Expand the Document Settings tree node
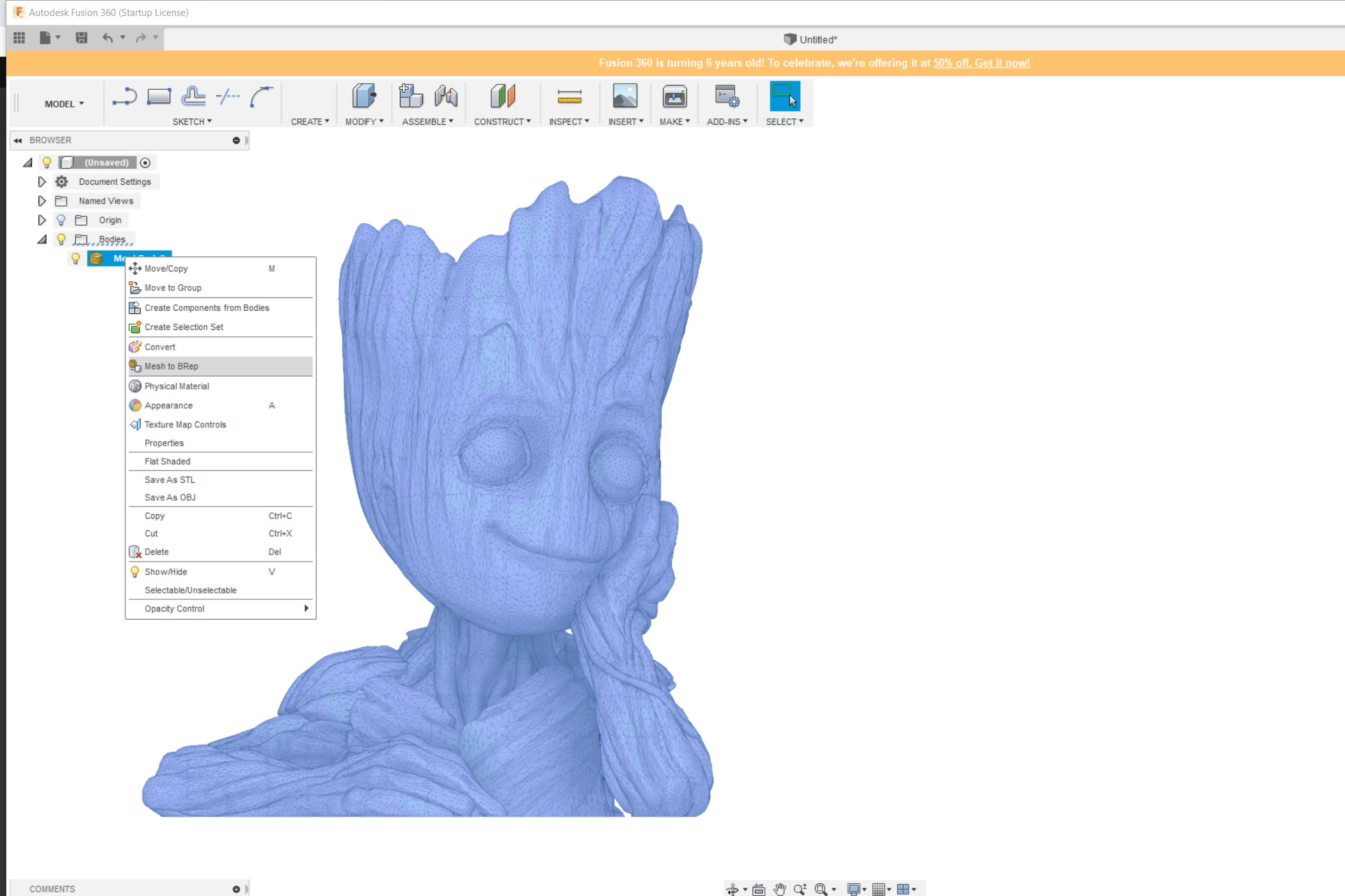The image size is (1345, 896). point(42,182)
